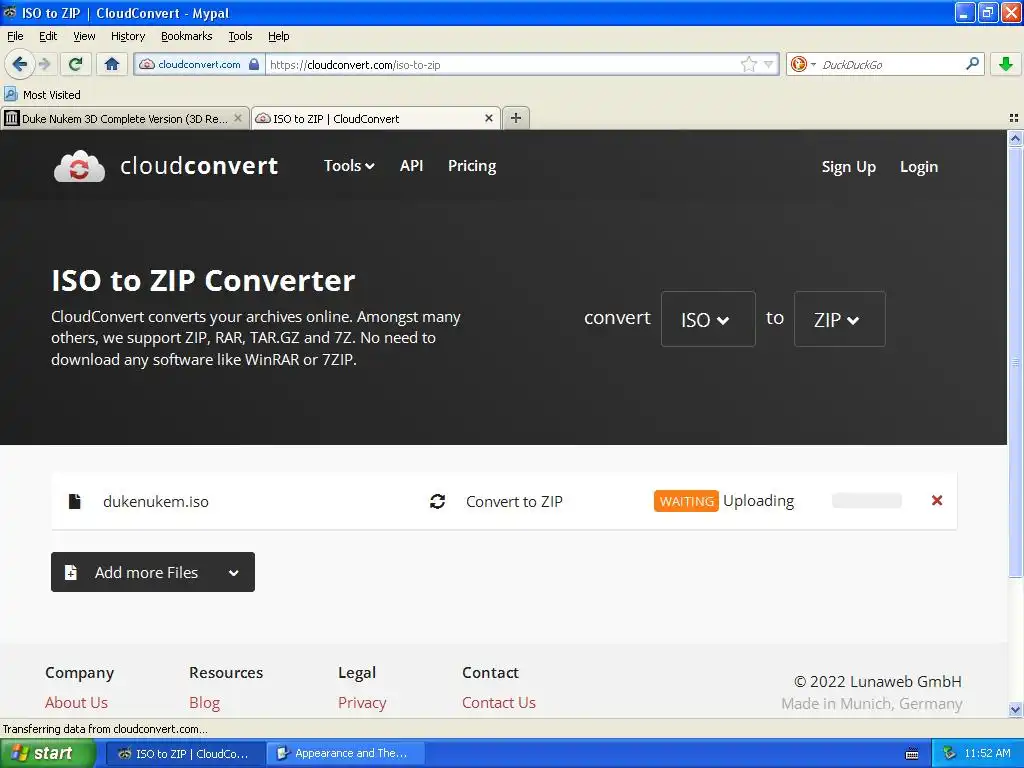Click the dukenukem.iso file icon

(74, 501)
